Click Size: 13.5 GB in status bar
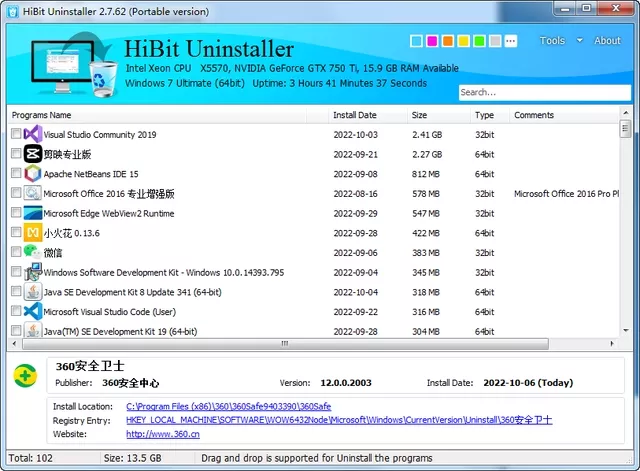 click(132, 458)
